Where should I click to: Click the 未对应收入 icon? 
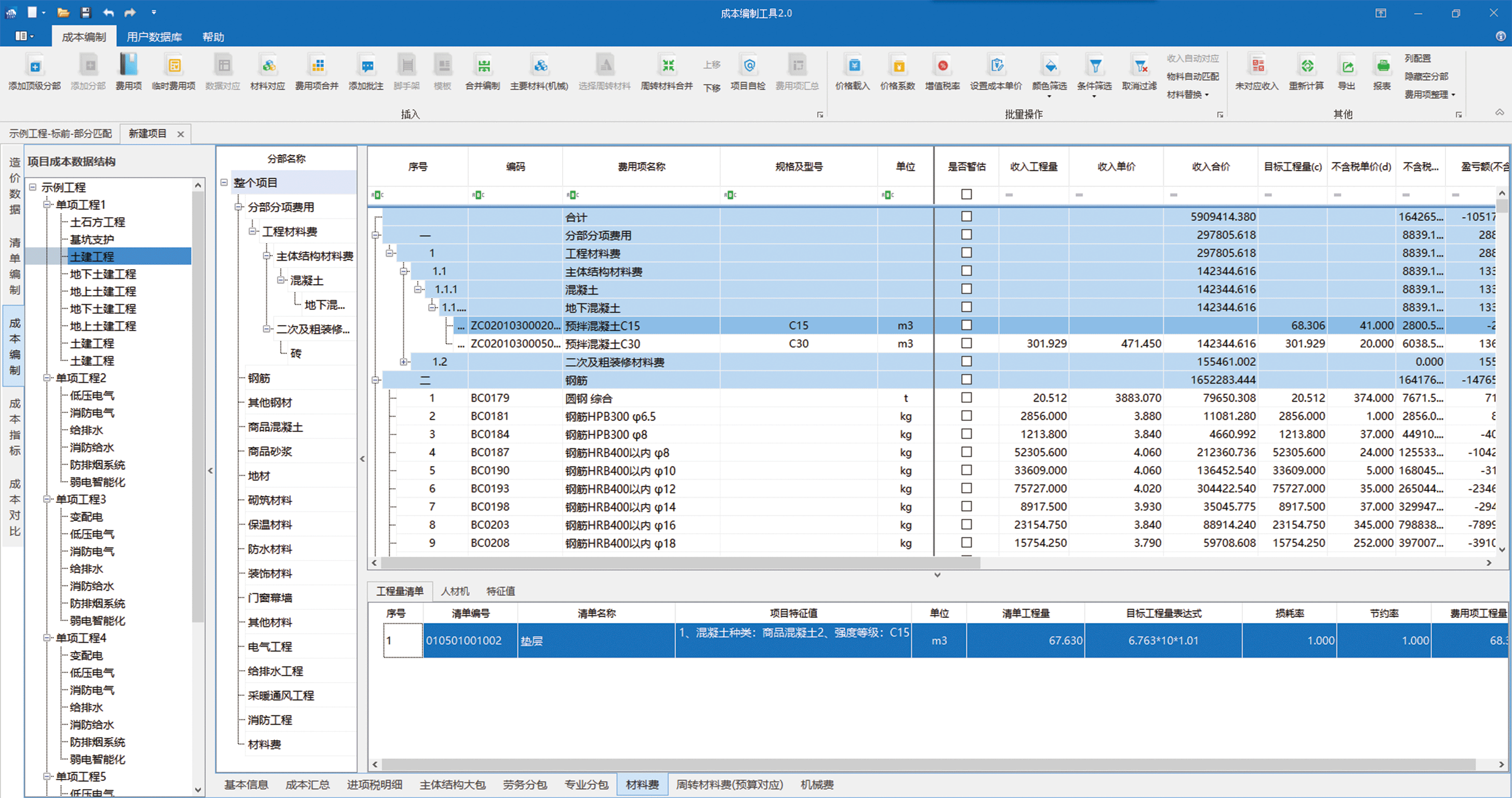[x=1257, y=65]
